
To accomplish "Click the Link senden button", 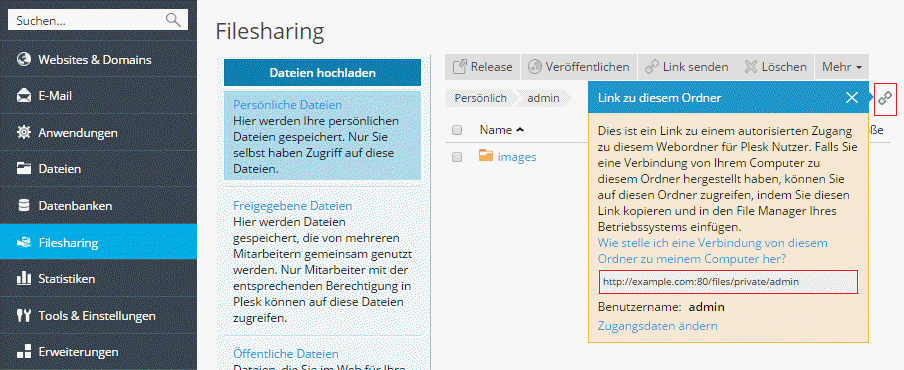I will pyautogui.click(x=686, y=67).
